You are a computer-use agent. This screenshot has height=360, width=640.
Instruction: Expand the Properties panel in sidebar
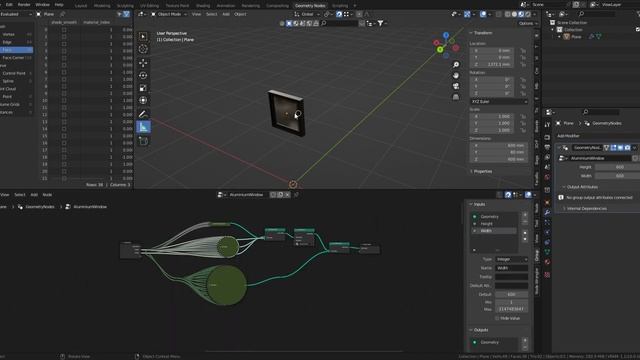tap(482, 171)
